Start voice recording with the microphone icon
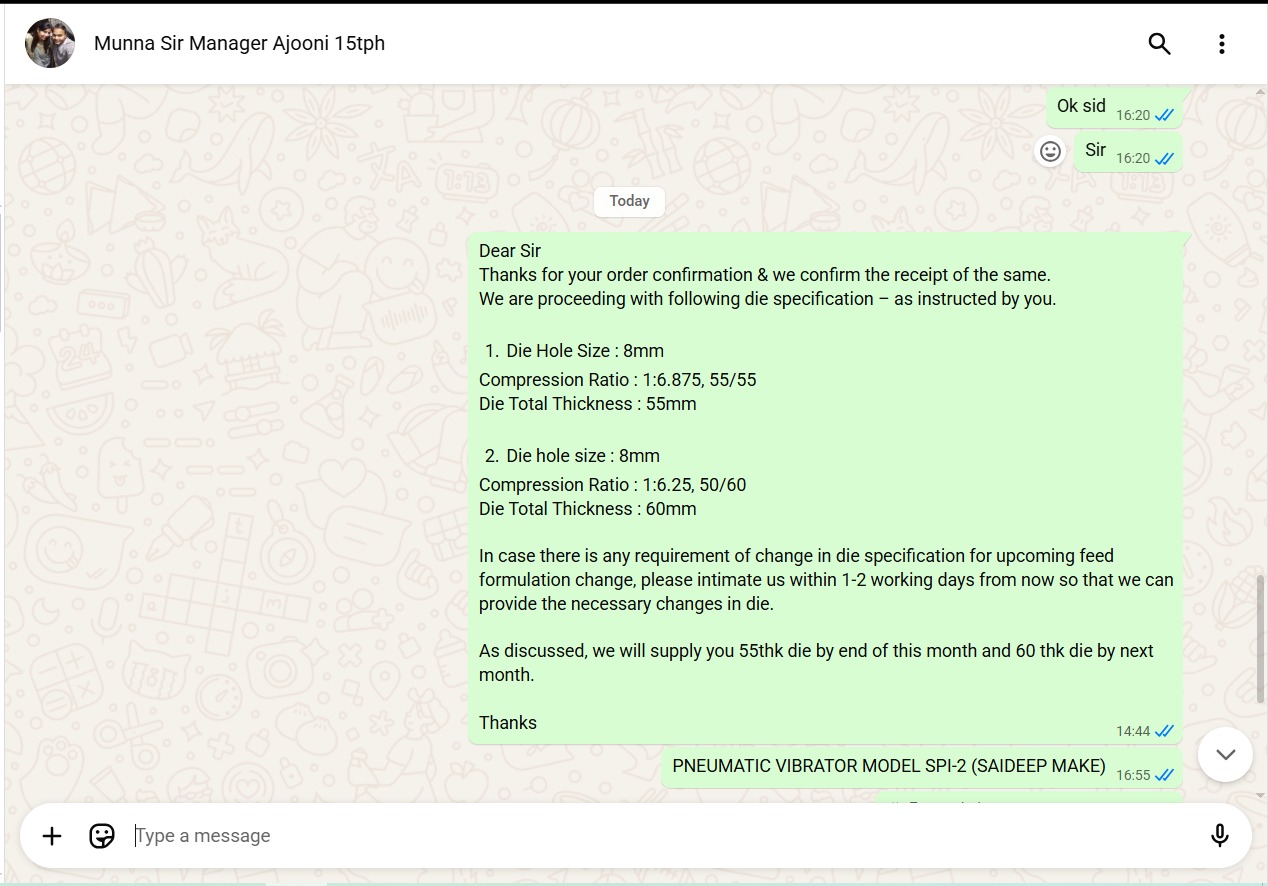 tap(1219, 836)
